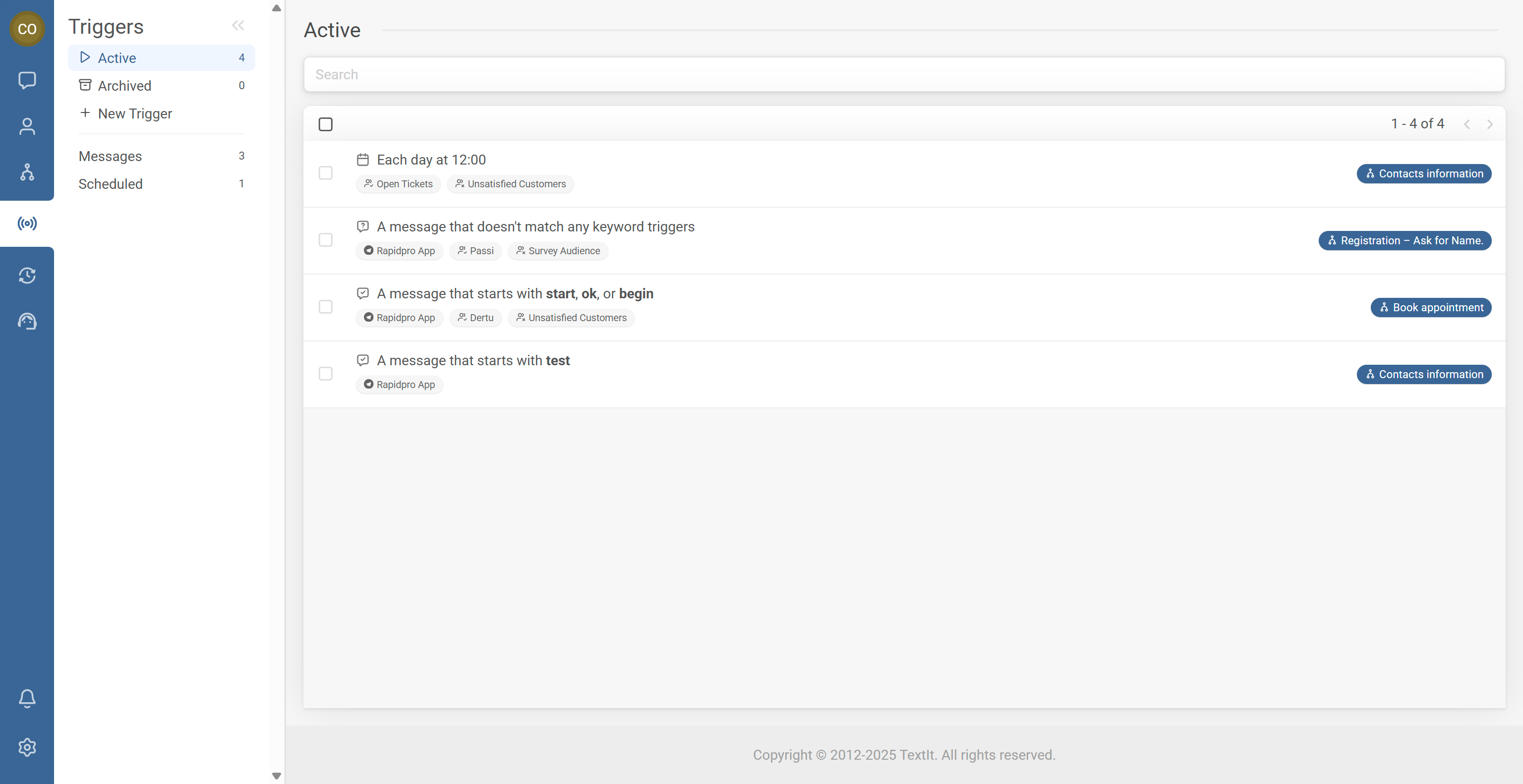Select Scheduled trigger type in menu
The image size is (1523, 784).
pos(111,184)
